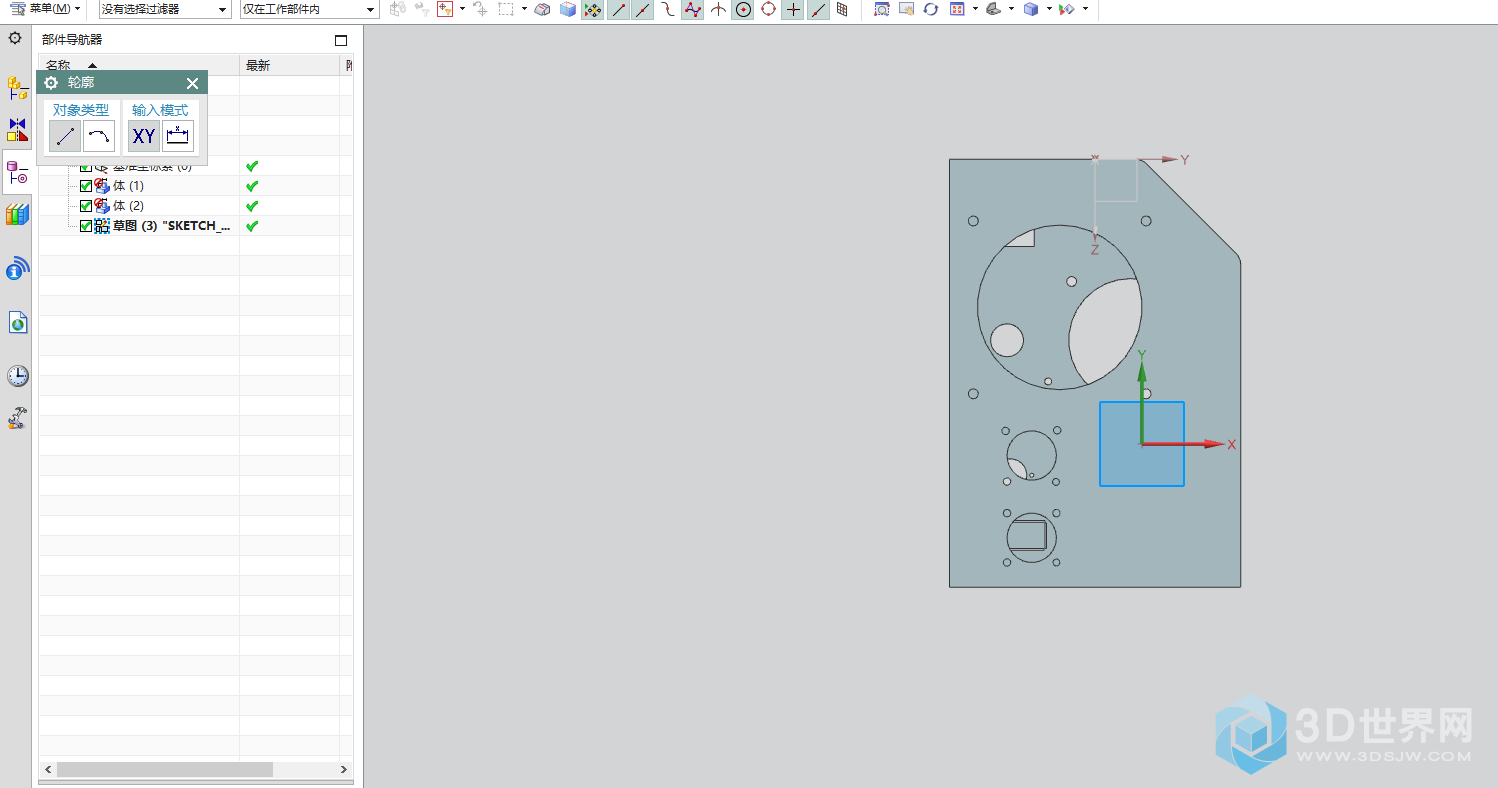Click the rectangle selection marquee icon
Image resolution: width=1498 pixels, height=788 pixels.
506,9
